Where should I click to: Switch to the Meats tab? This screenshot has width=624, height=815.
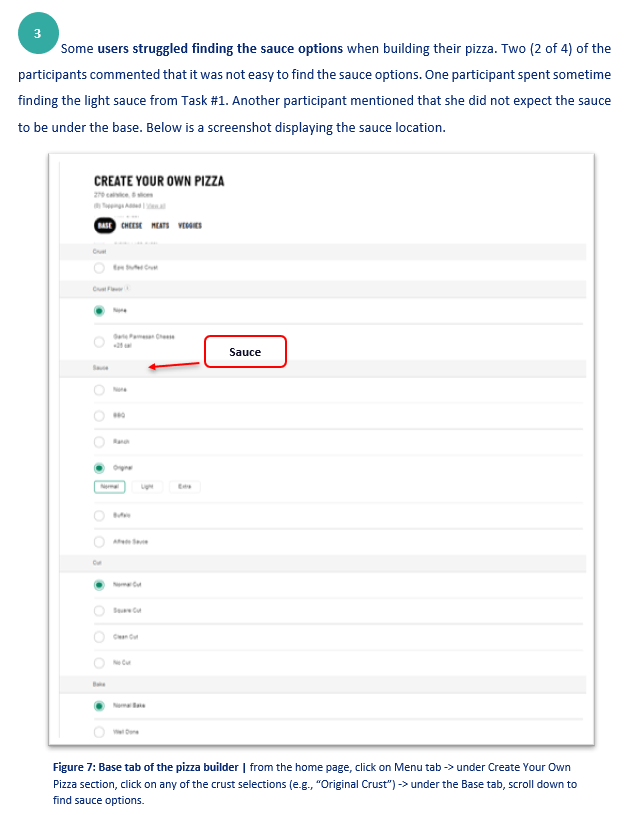(x=160, y=226)
